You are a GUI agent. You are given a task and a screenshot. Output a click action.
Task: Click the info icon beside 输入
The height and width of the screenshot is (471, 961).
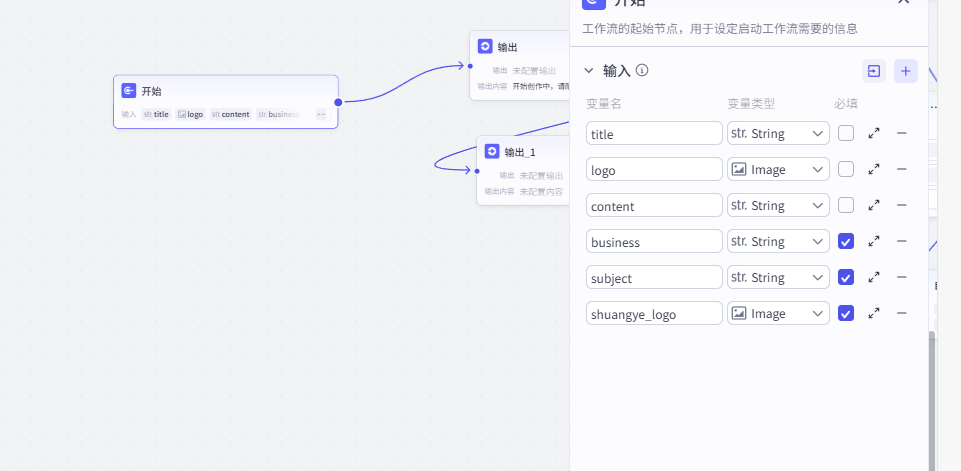642,71
